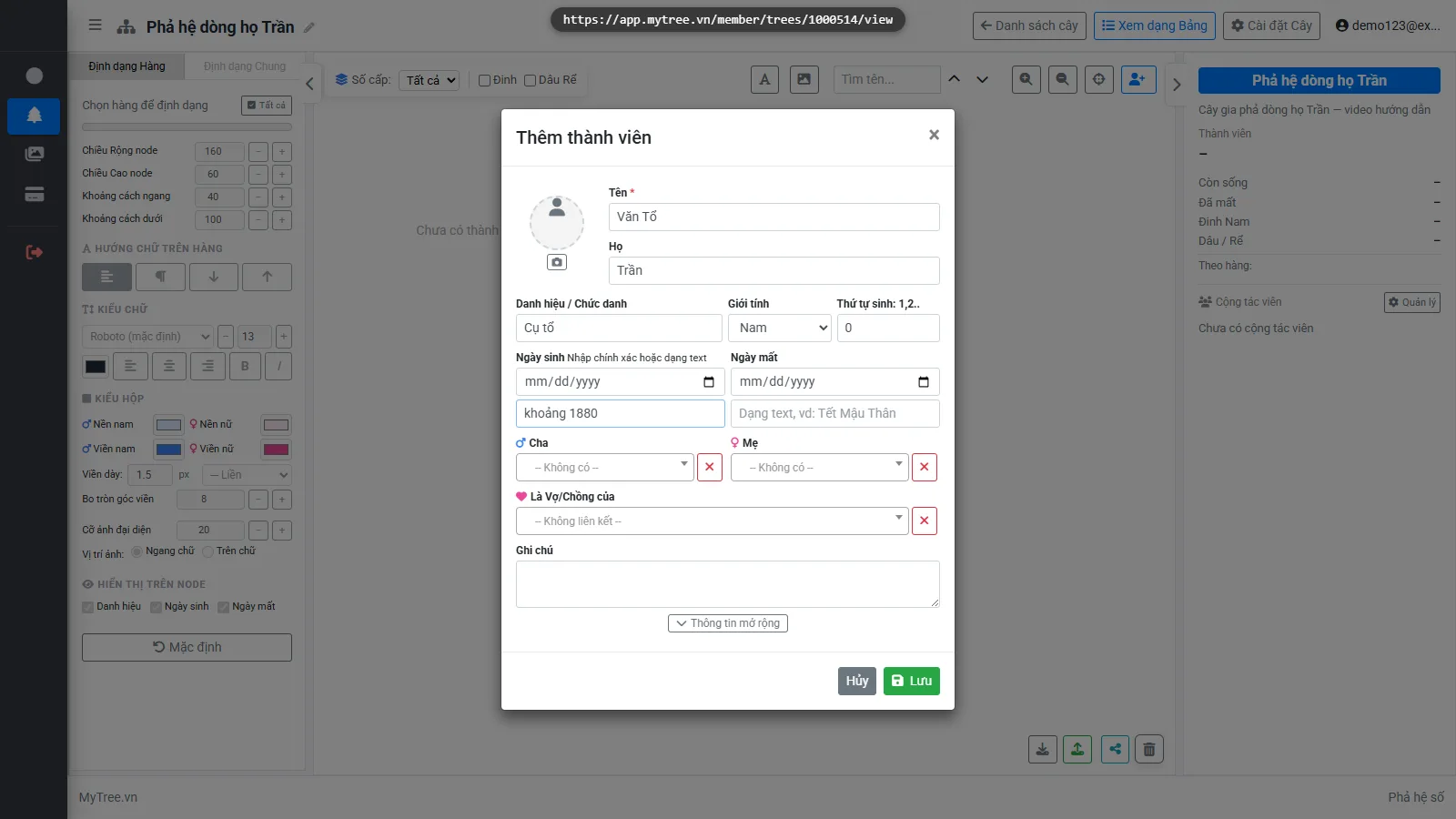Toggle bold B font button

point(244,366)
